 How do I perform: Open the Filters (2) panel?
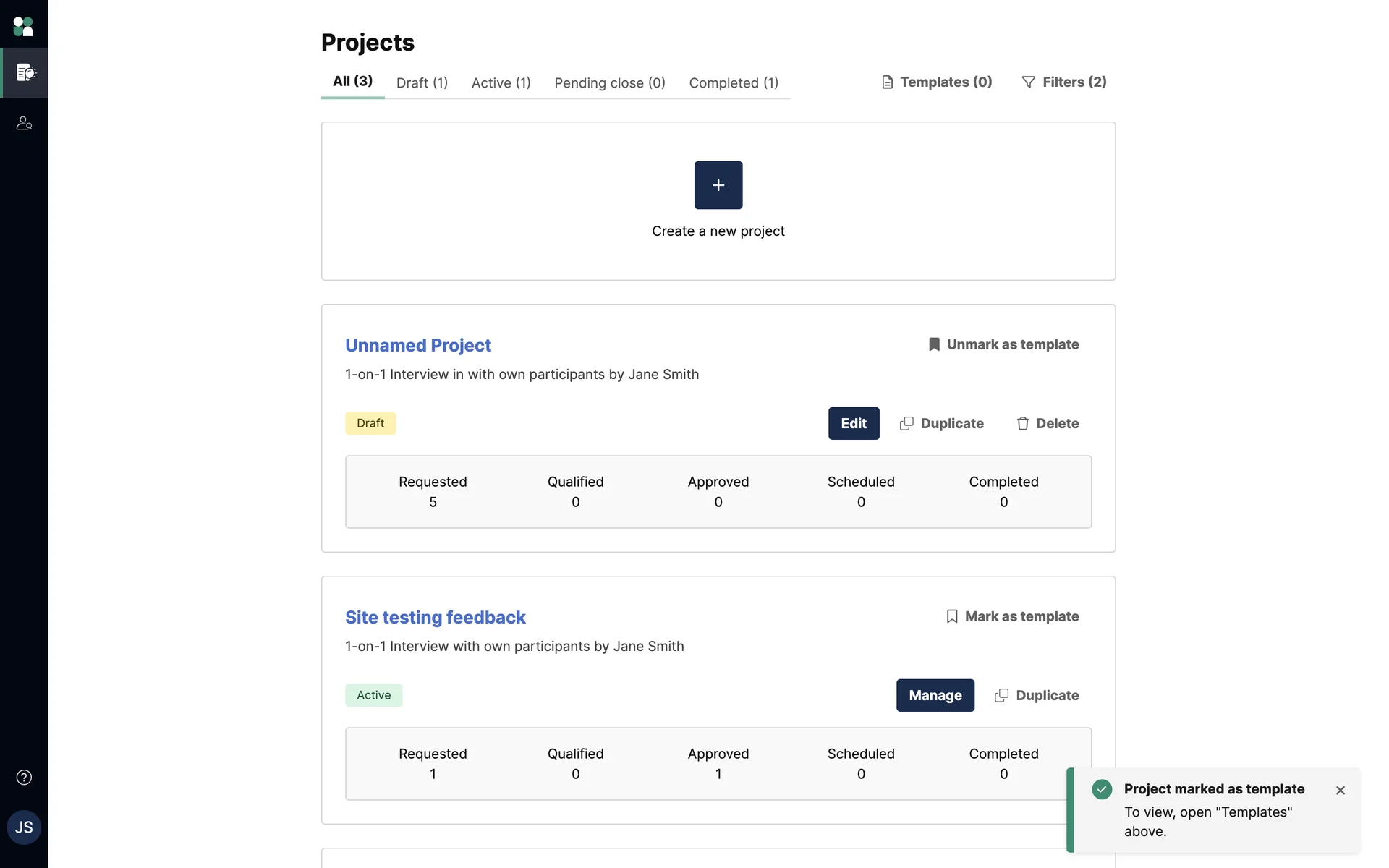[x=1063, y=82]
